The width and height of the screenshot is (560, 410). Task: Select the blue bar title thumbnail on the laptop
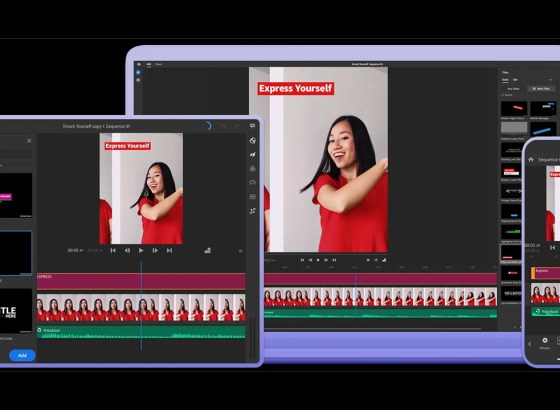tap(543, 129)
